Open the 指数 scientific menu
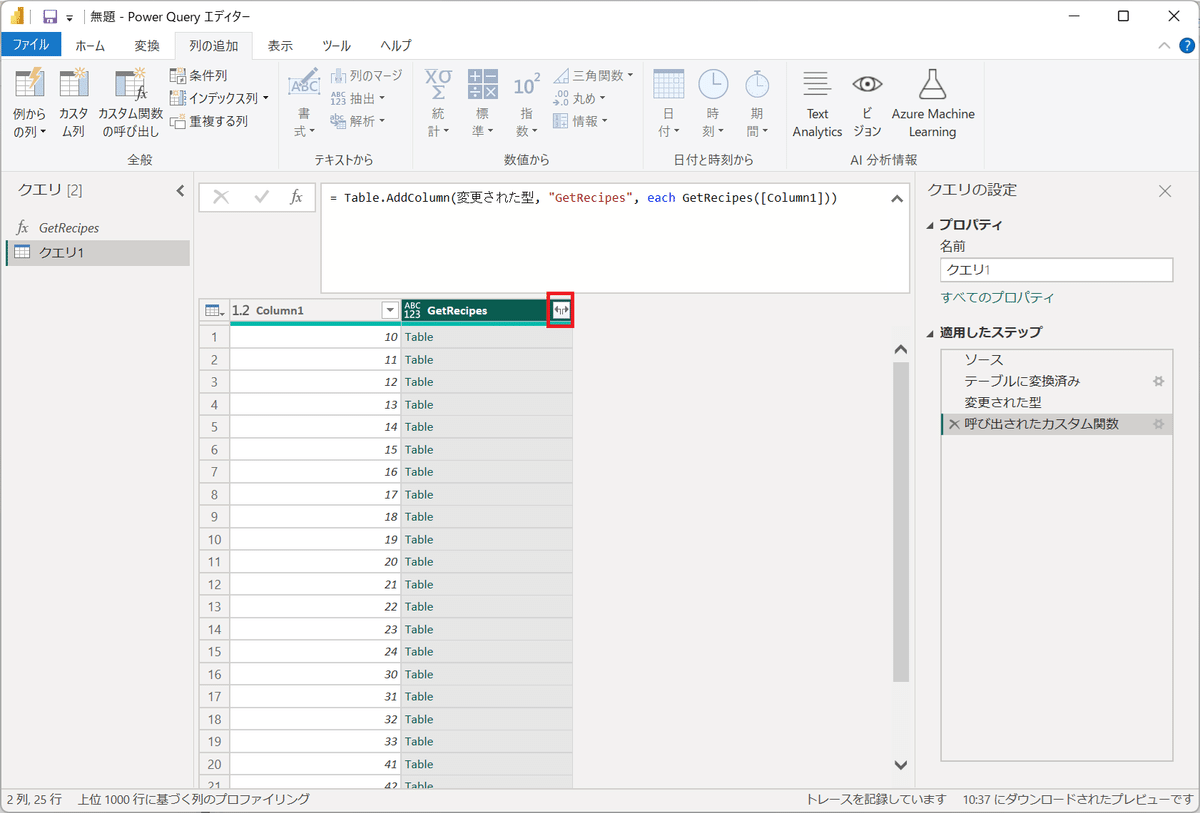The height and width of the screenshot is (813, 1200). click(526, 103)
